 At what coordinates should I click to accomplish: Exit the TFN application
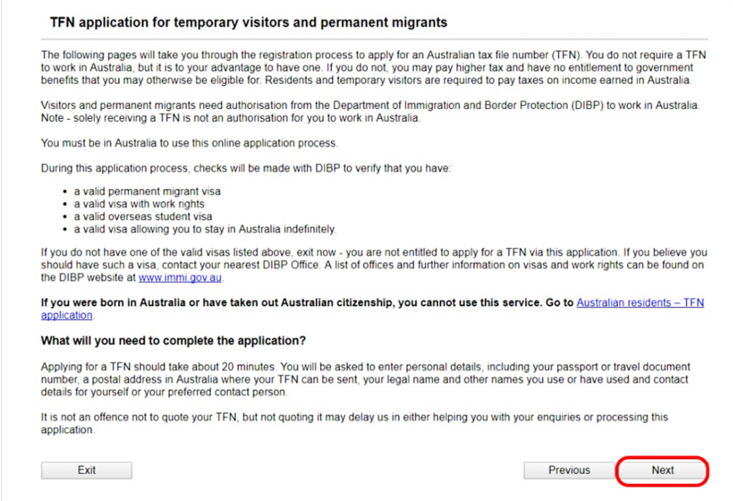pos(86,470)
